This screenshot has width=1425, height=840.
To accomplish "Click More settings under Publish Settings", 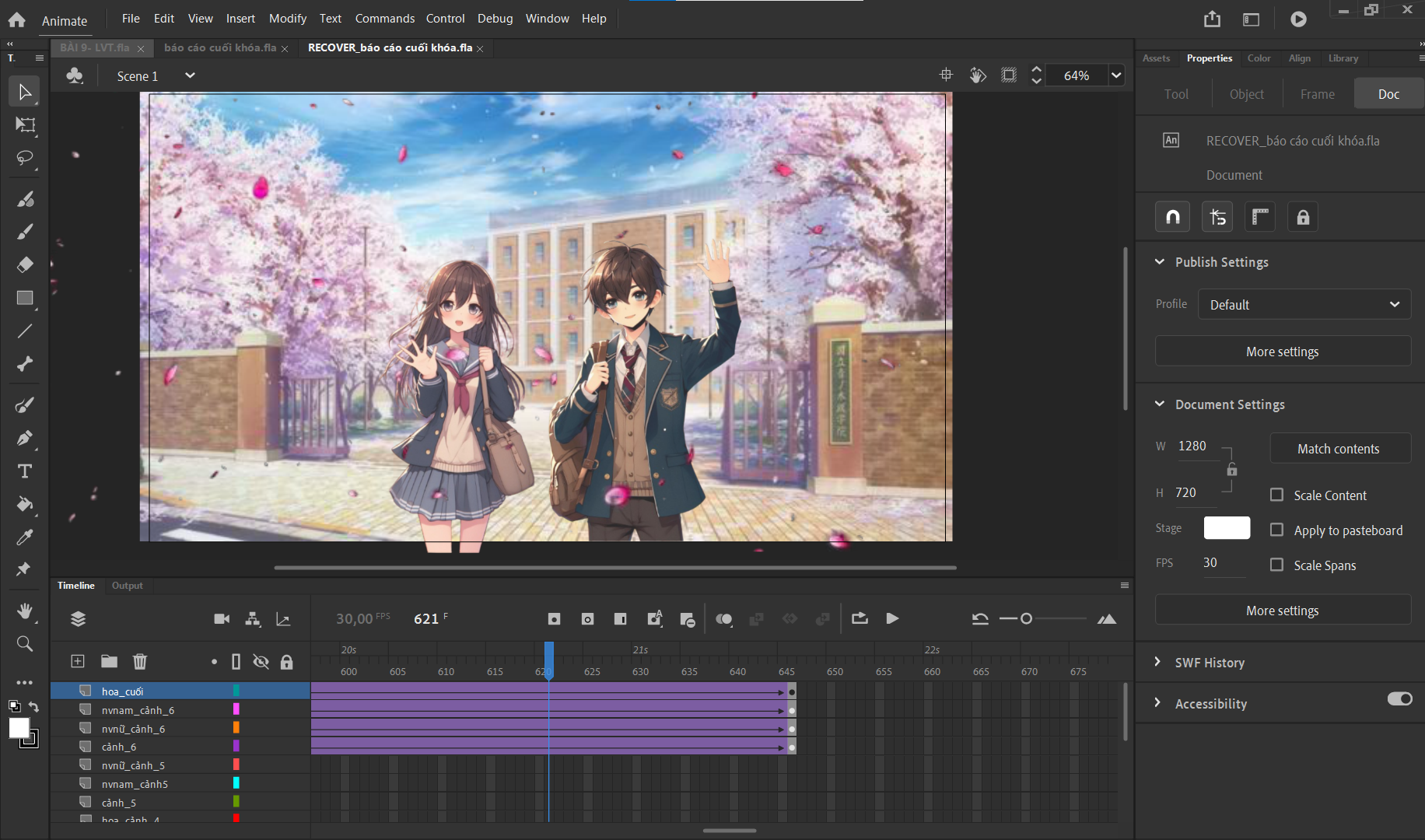I will [x=1283, y=352].
